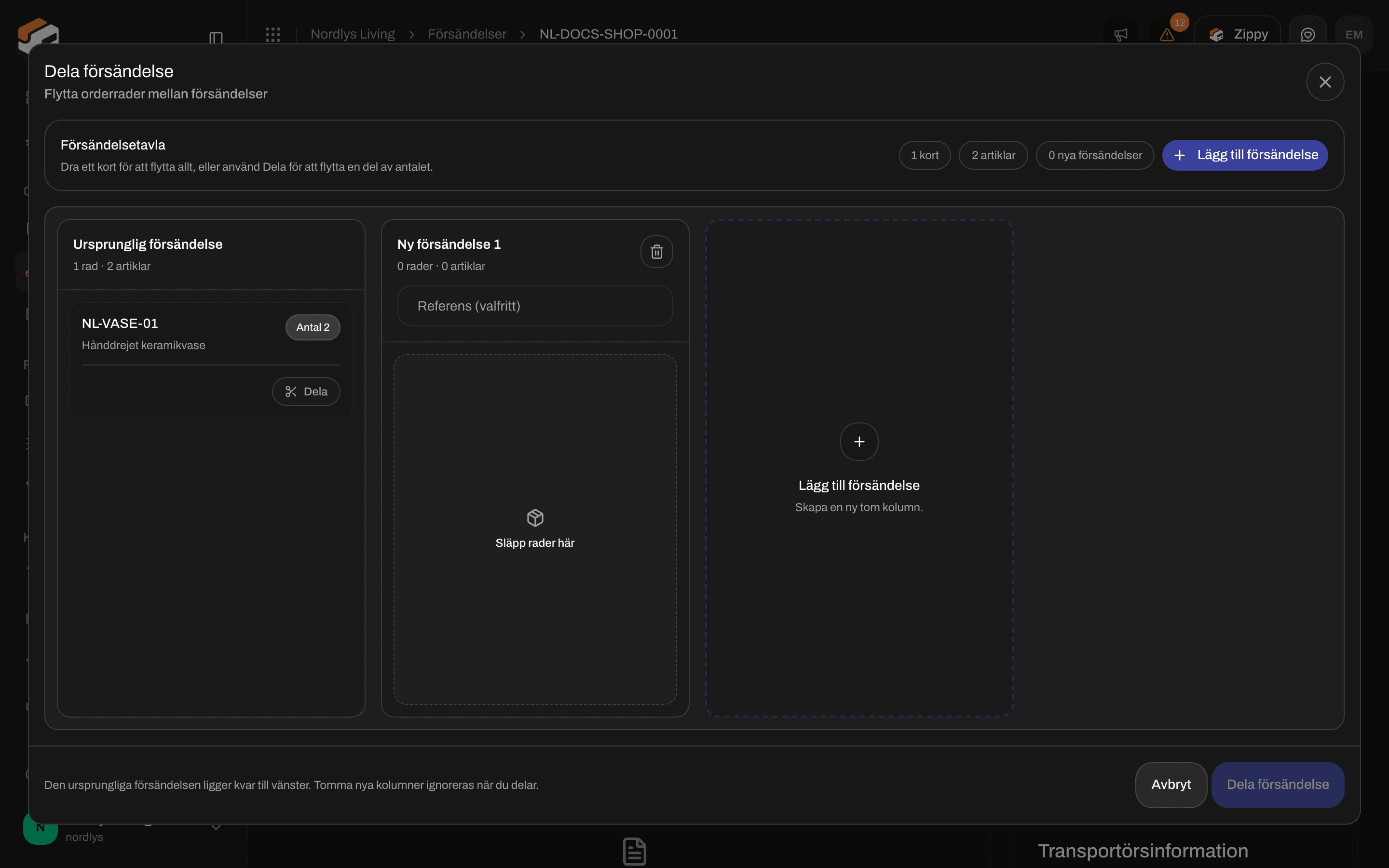Confirm with the Dela försändelse button
Screen dimensions: 1389x868
click(x=1278, y=785)
